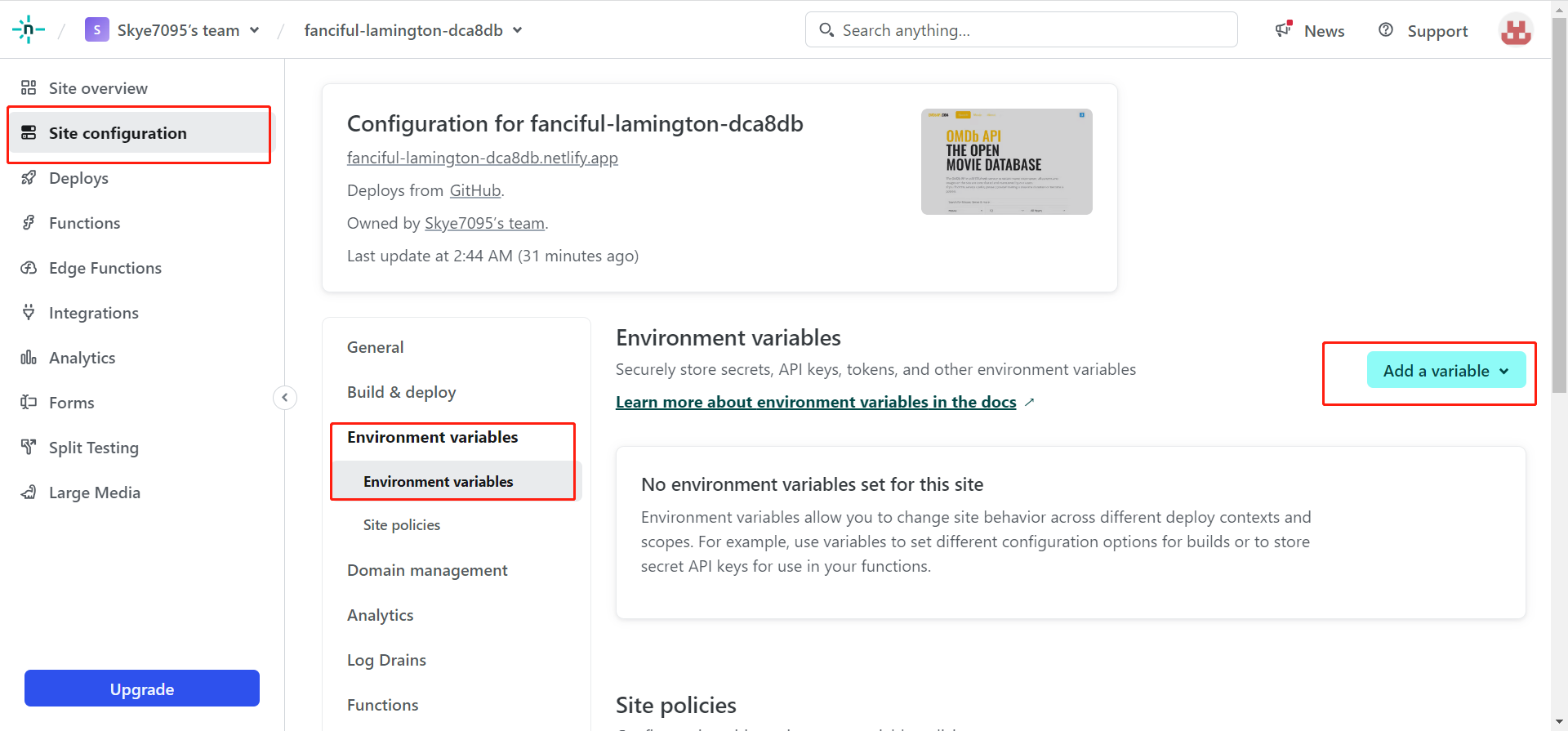The image size is (1568, 731).
Task: Click the Functions sidebar icon
Action: [x=29, y=222]
